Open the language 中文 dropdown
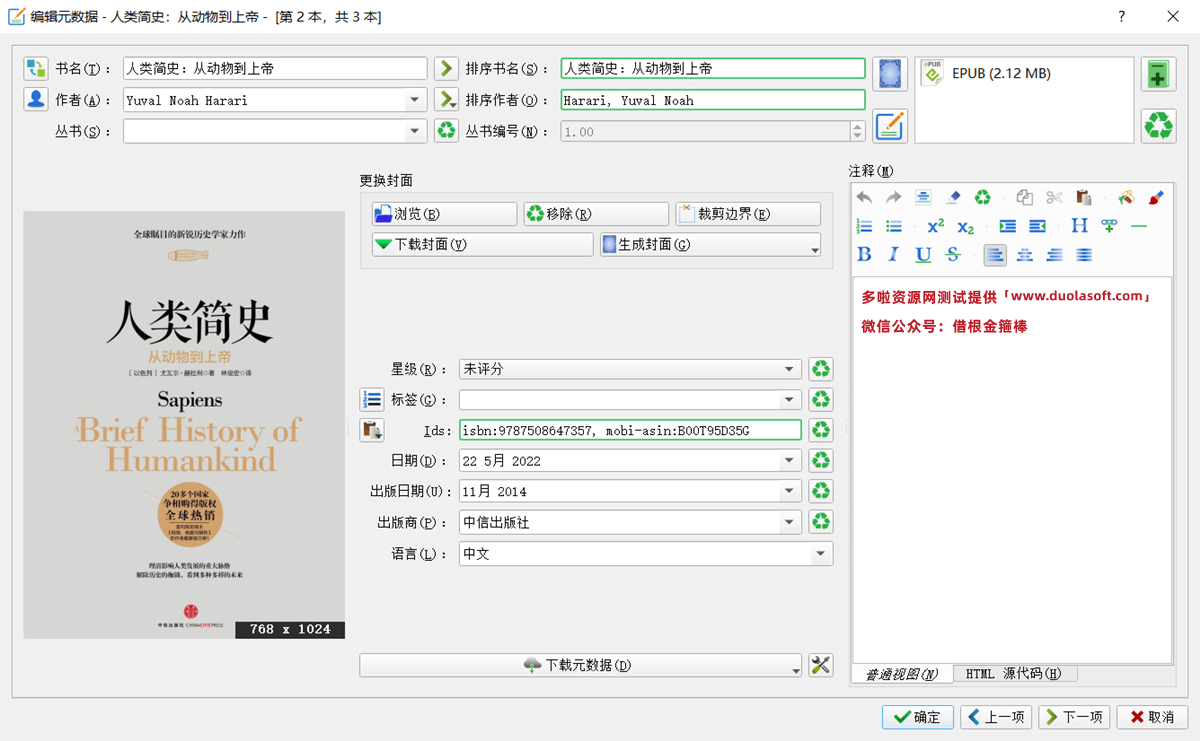This screenshot has height=741, width=1200. [646, 553]
